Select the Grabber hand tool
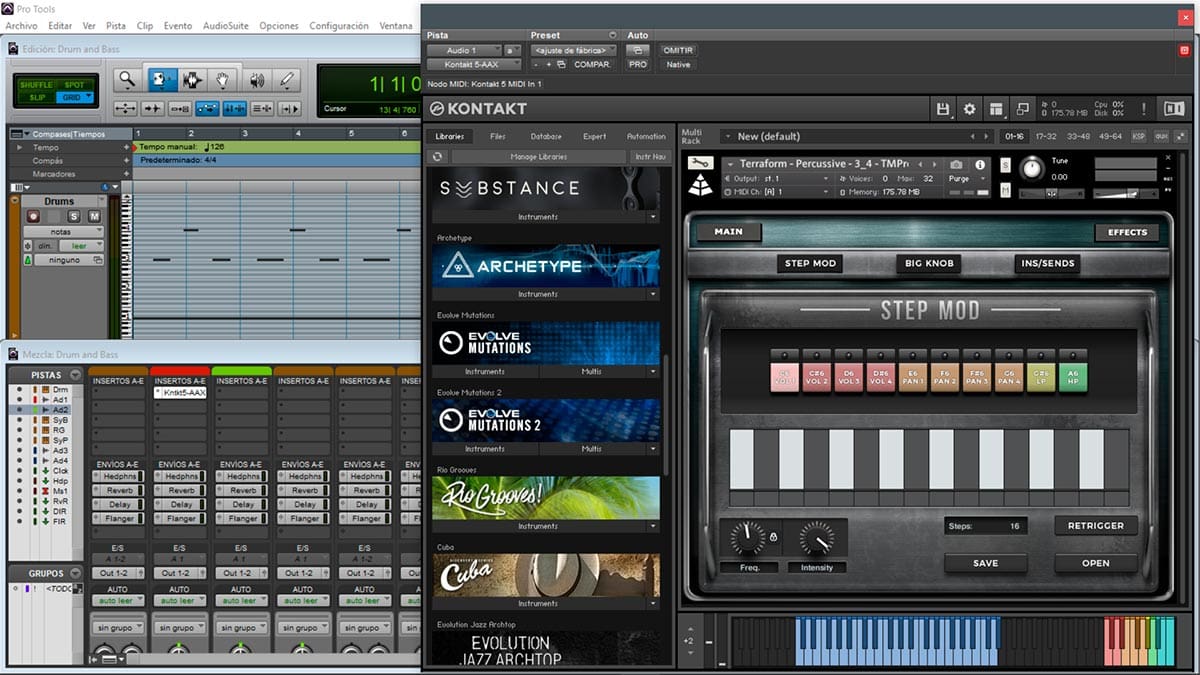Screen dimensions: 1200x675 pyautogui.click(x=223, y=80)
